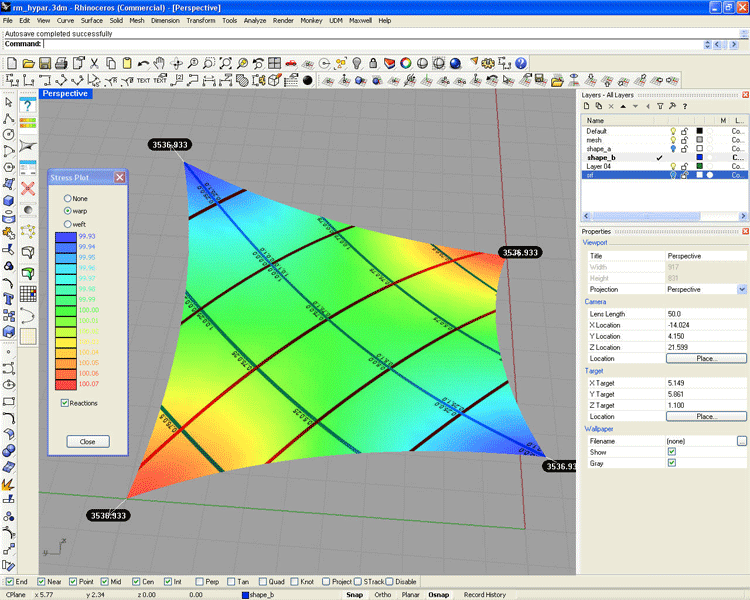Select the weft radio button

click(68, 224)
